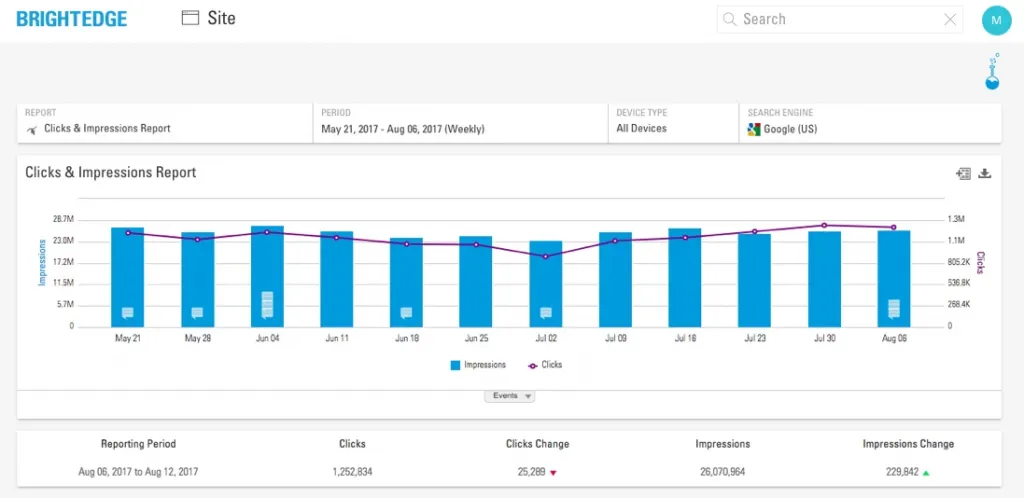The image size is (1024, 498).
Task: Clear search with the X icon
Action: [950, 20]
